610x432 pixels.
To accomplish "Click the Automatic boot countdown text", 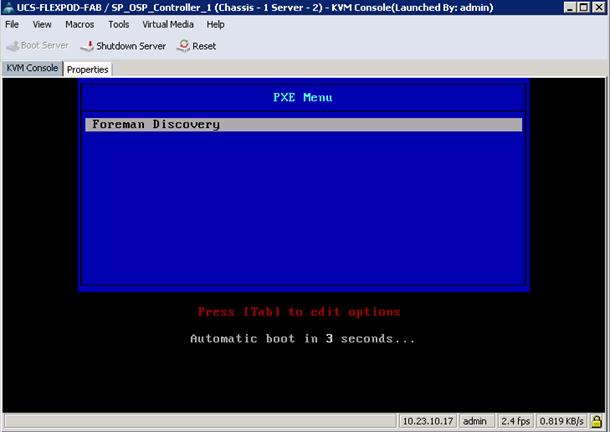I will click(303, 339).
